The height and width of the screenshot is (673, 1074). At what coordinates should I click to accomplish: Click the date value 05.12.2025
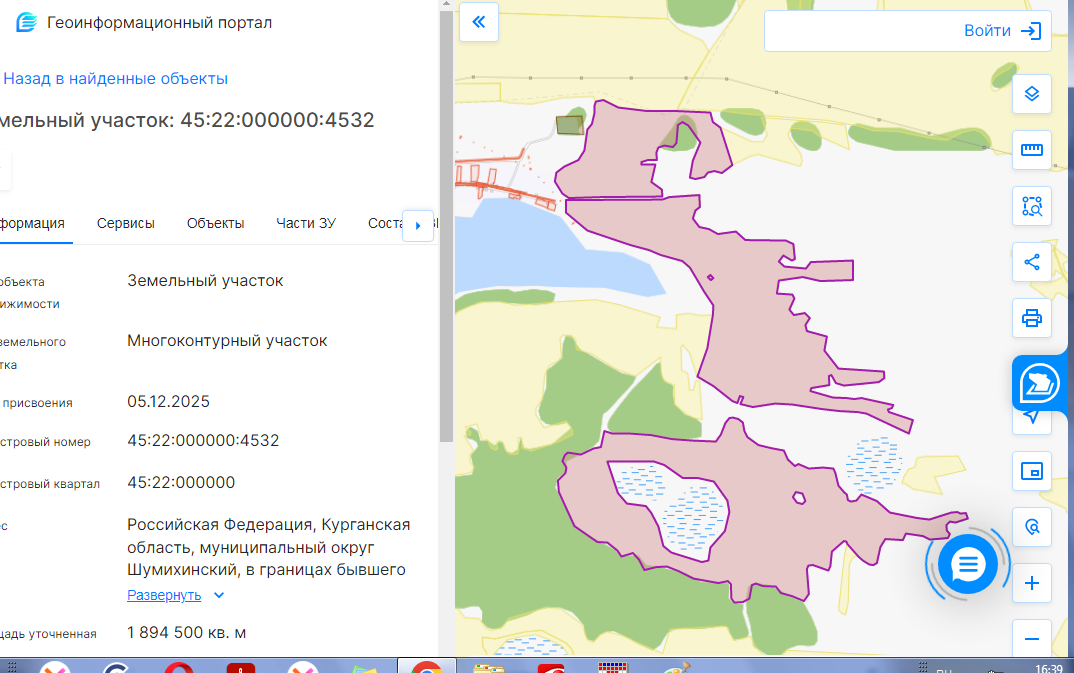point(168,401)
